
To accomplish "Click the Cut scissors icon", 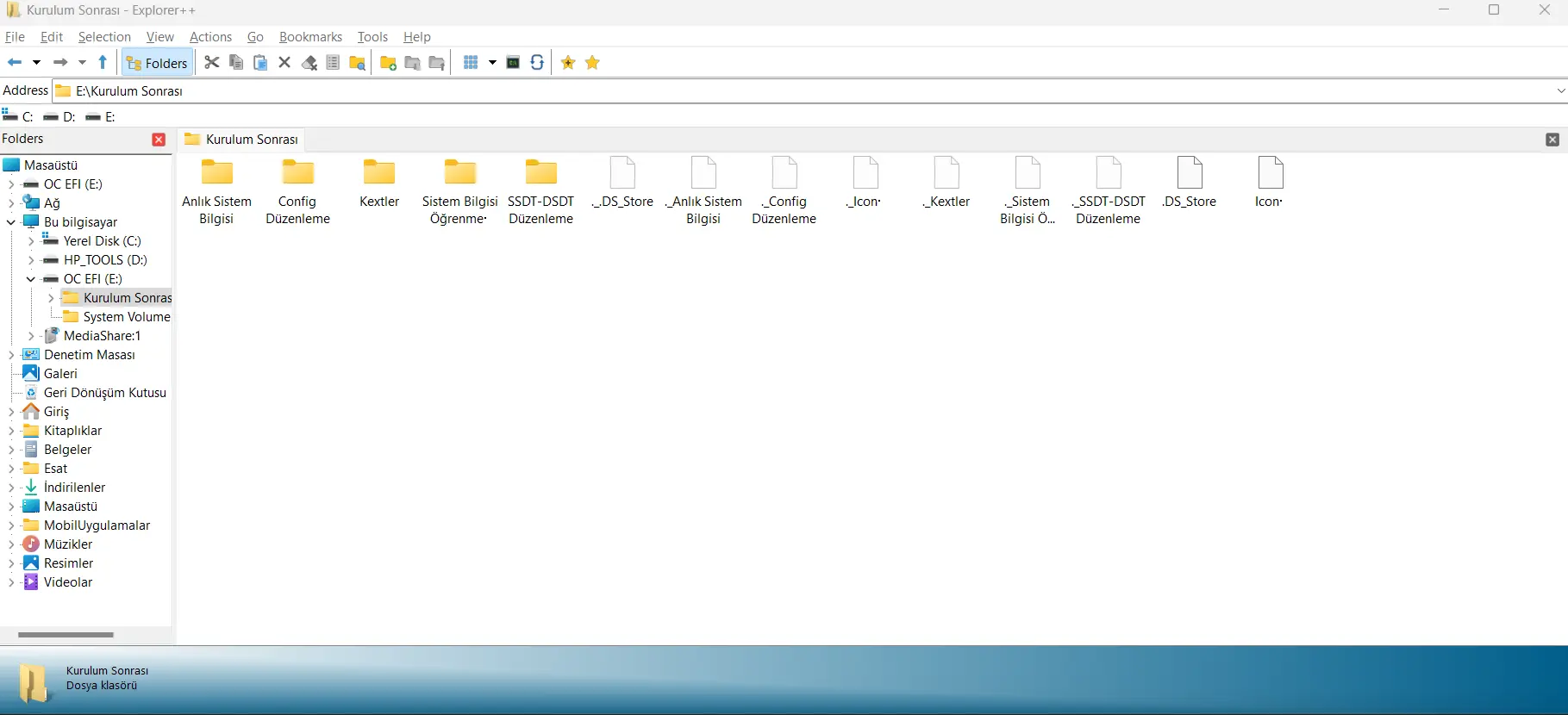I will point(212,63).
